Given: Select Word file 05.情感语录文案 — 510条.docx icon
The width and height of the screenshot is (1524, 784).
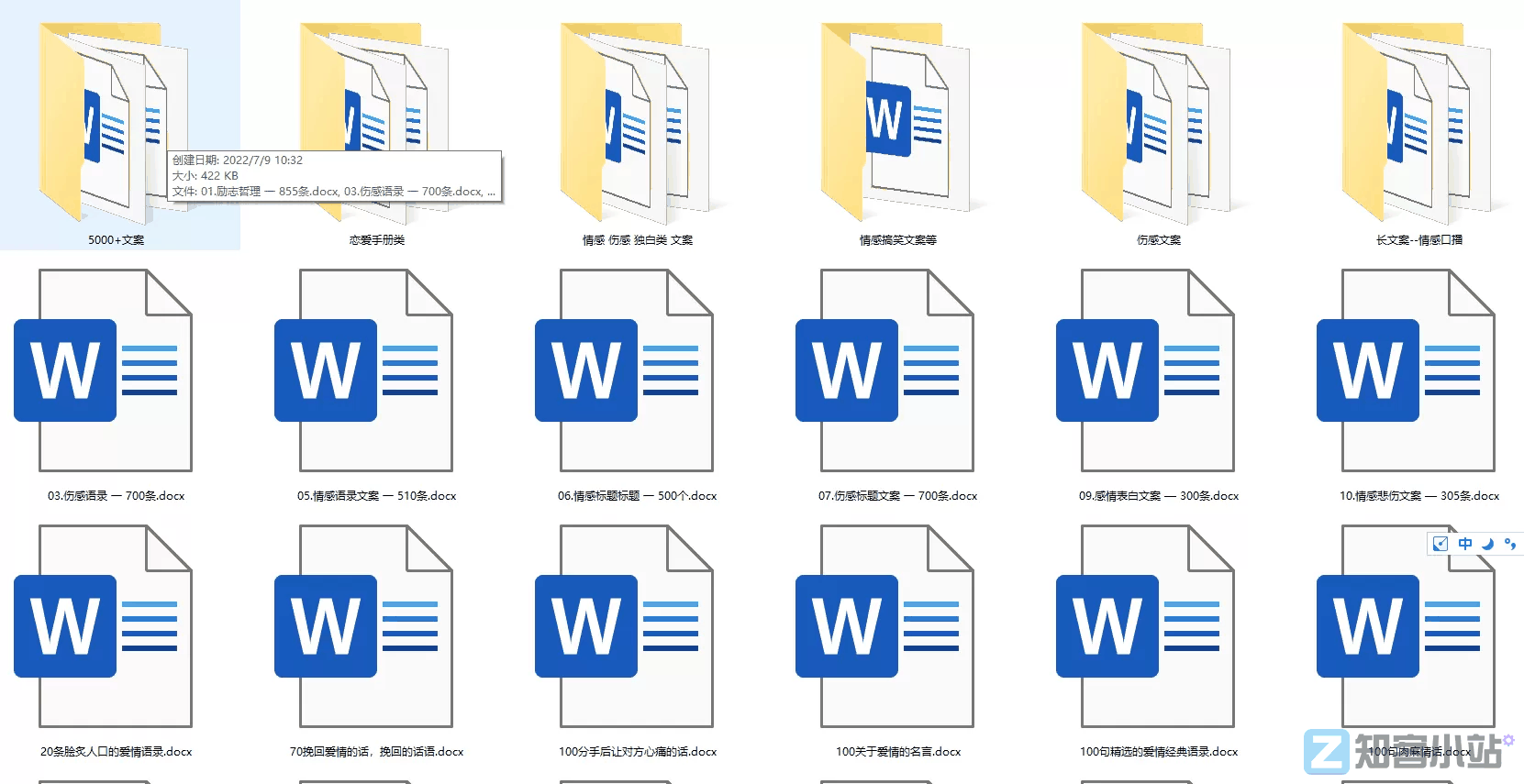Looking at the screenshot, I should tap(363, 370).
